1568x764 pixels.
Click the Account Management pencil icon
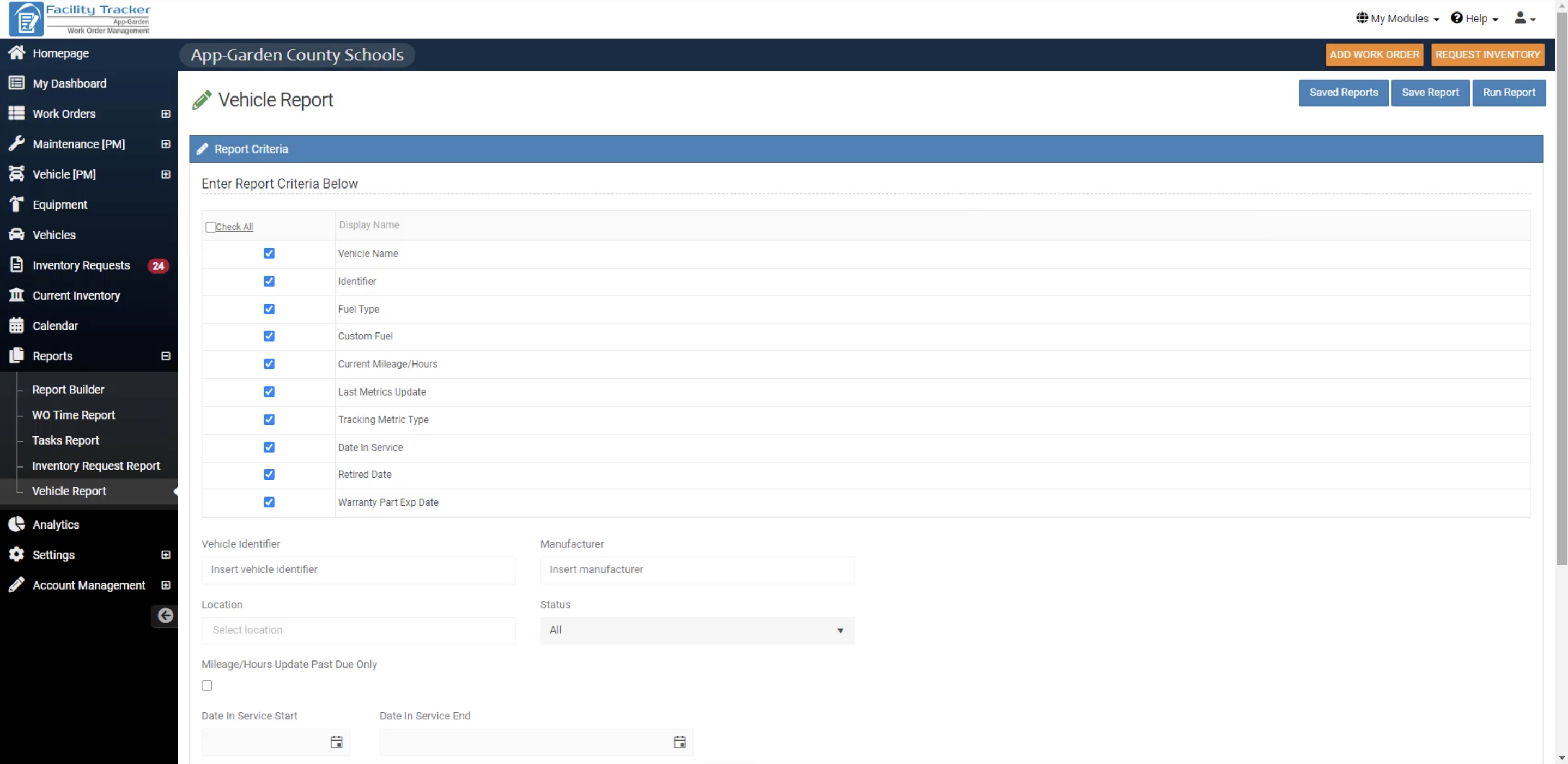coord(16,585)
